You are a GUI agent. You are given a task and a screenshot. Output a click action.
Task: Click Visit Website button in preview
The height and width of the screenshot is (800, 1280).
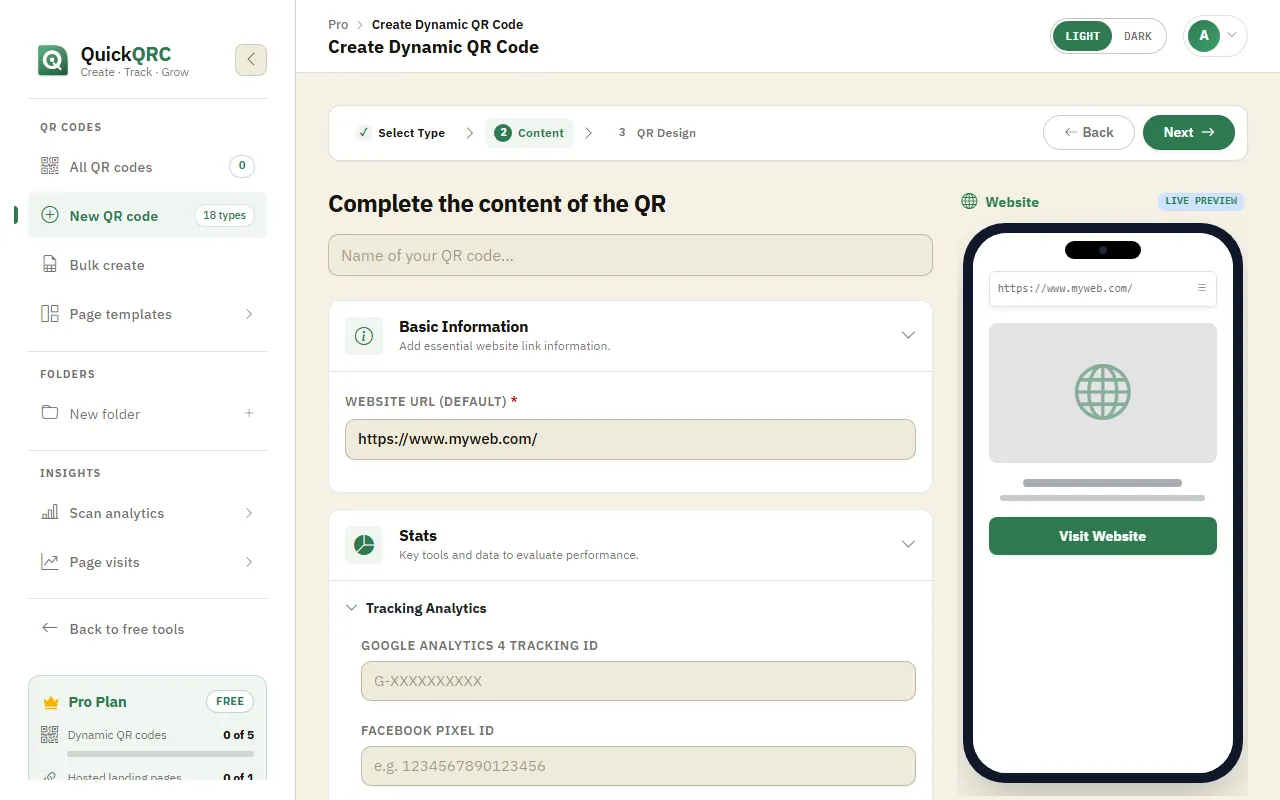pos(1103,536)
